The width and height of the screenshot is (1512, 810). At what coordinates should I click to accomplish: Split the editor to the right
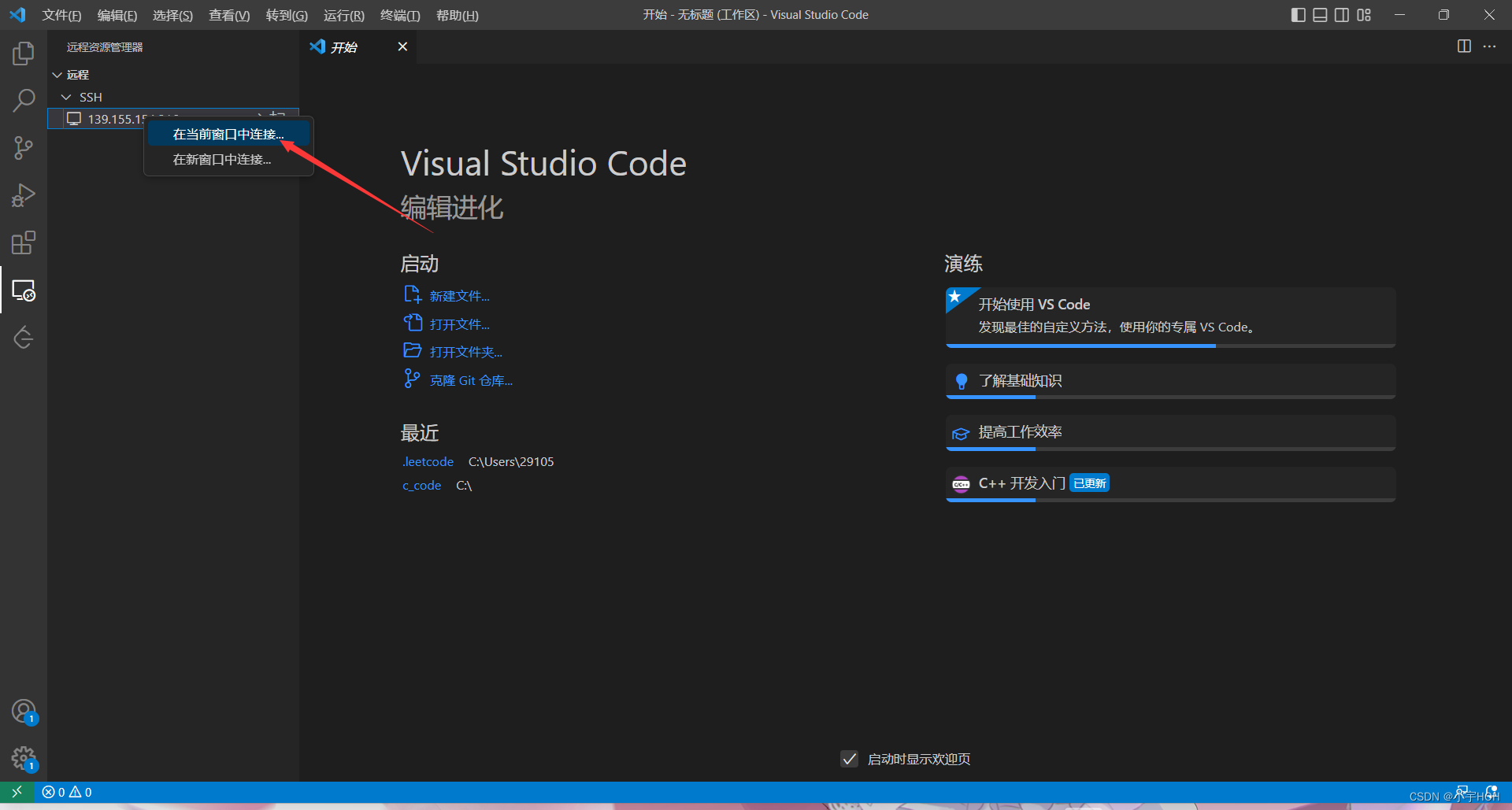[x=1464, y=46]
